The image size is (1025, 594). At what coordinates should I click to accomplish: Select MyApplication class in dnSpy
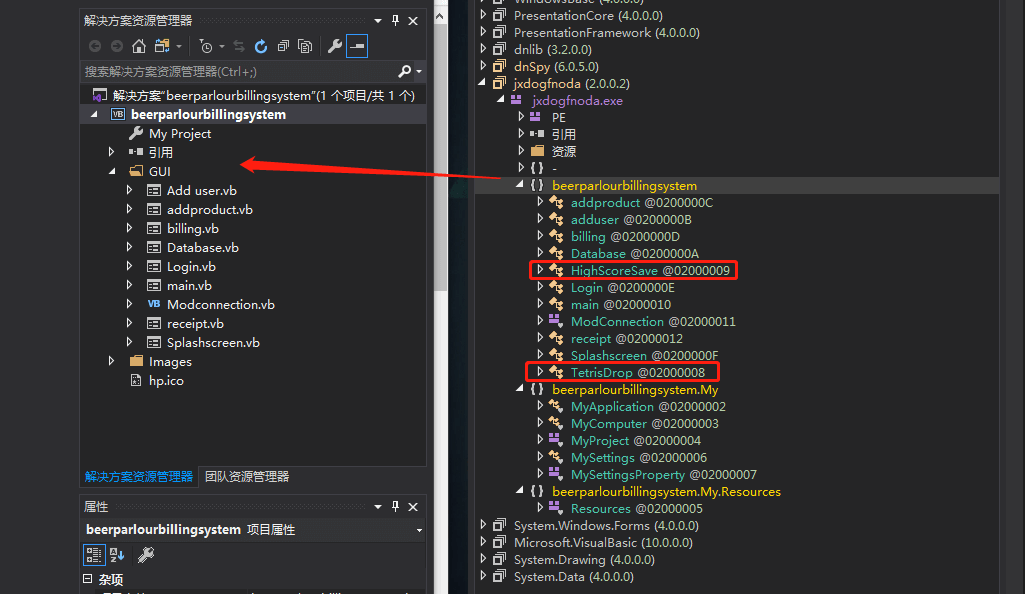[x=648, y=406]
